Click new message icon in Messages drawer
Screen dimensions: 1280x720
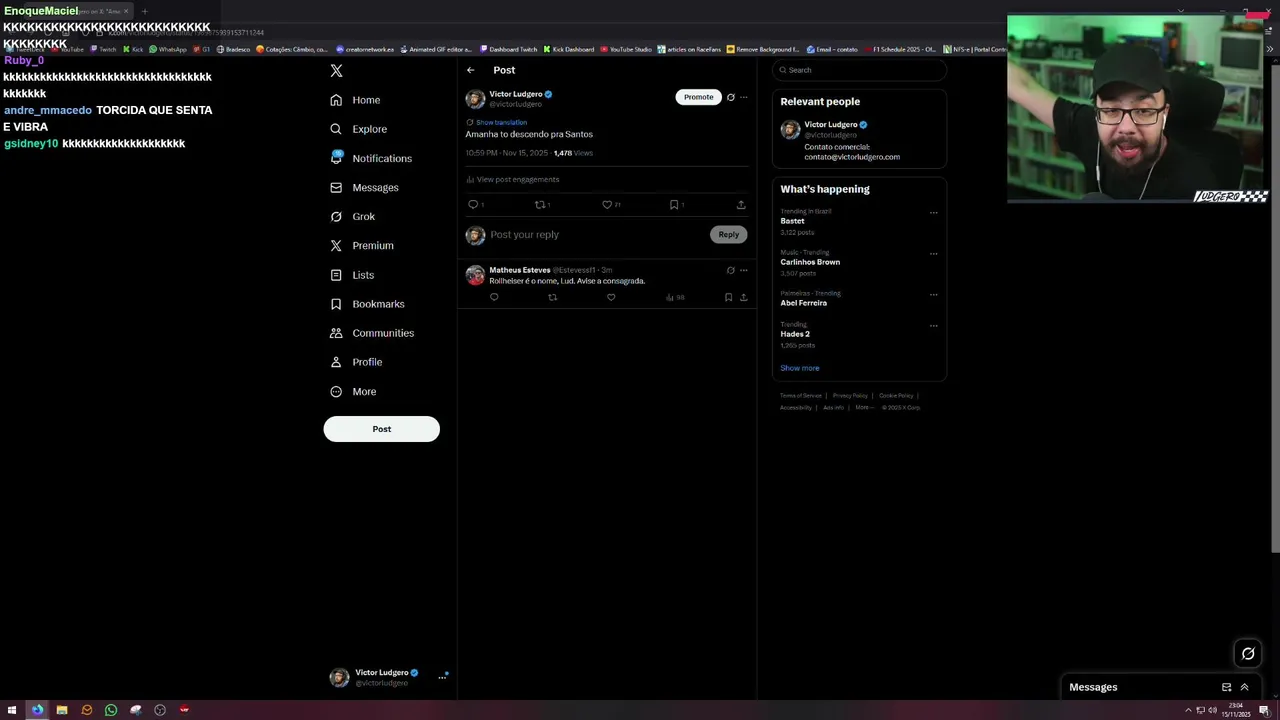pos(1226,687)
